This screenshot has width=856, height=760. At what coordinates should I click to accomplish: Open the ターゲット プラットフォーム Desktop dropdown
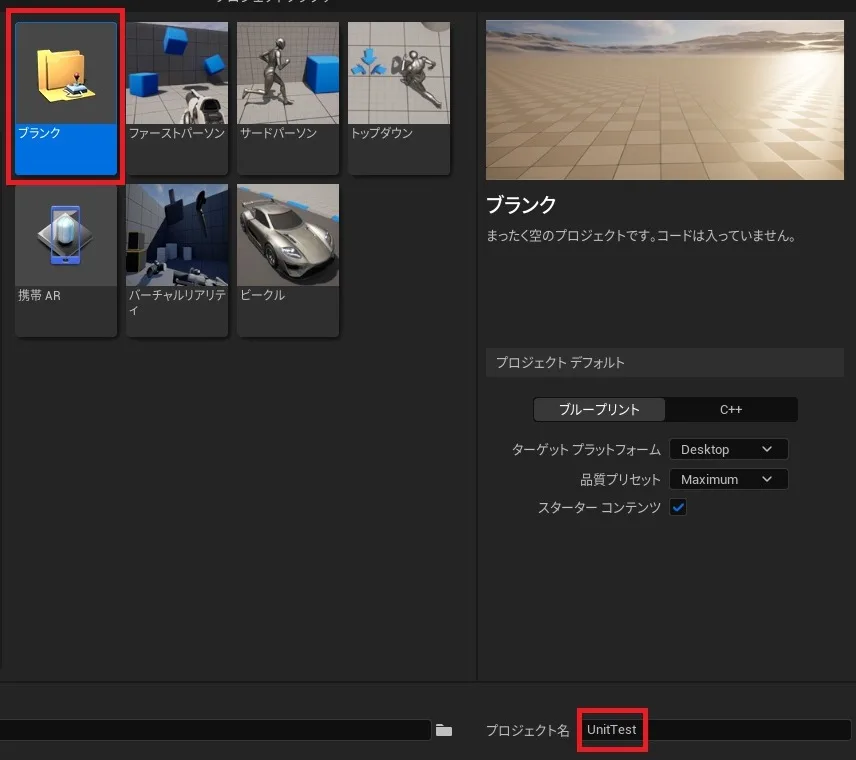[x=728, y=450]
